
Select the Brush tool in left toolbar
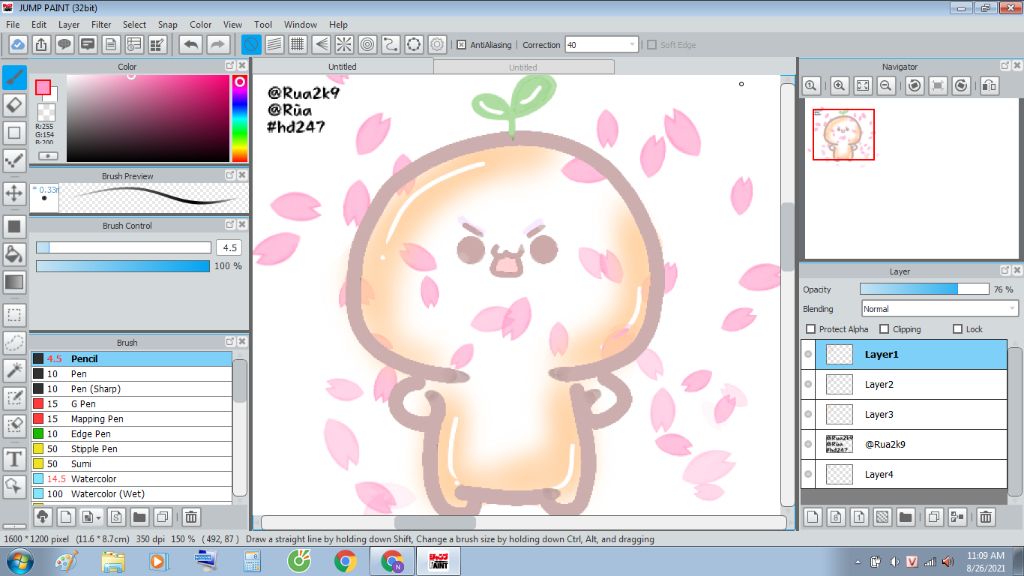click(x=14, y=77)
